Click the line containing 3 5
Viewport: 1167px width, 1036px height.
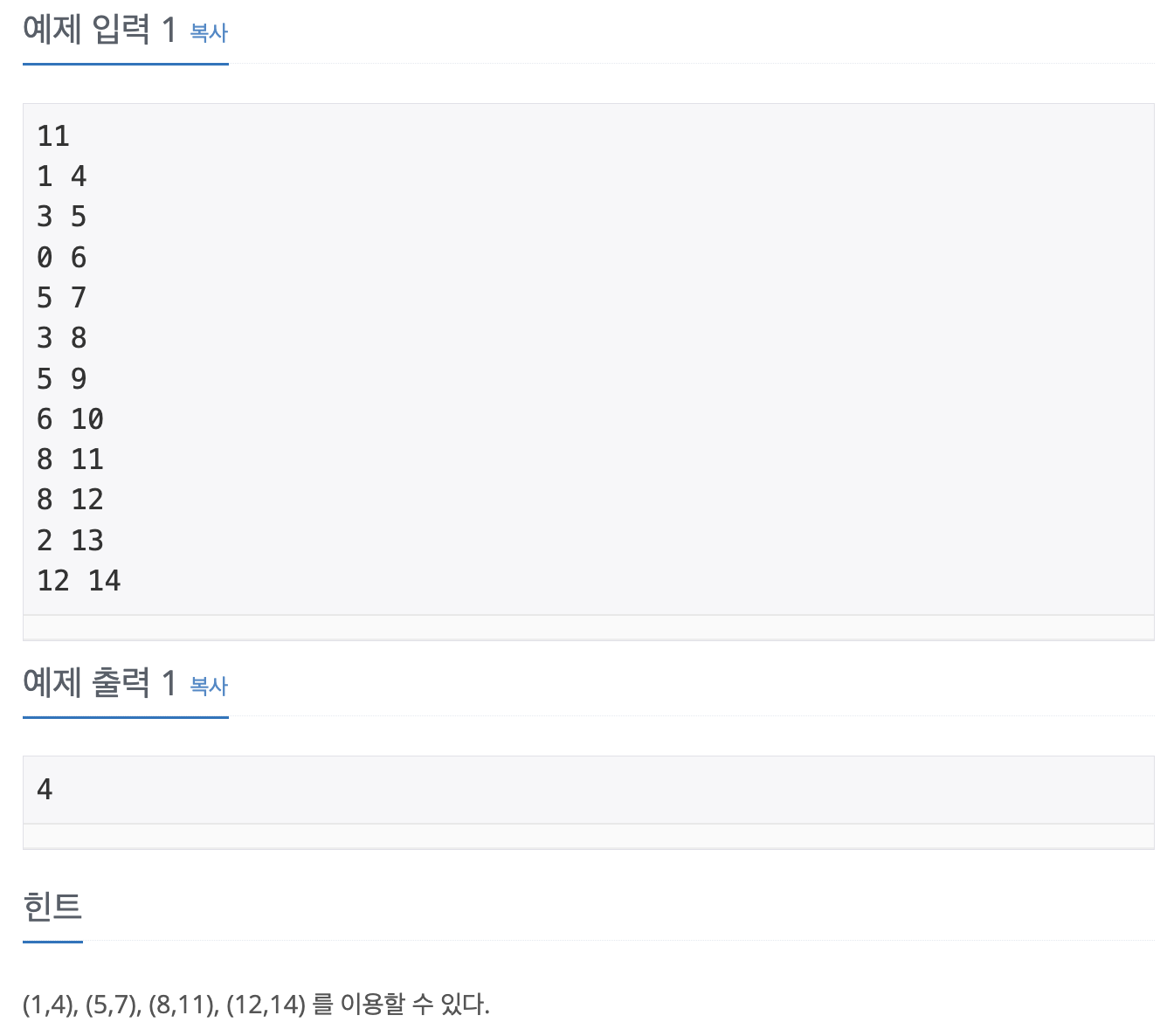click(61, 217)
